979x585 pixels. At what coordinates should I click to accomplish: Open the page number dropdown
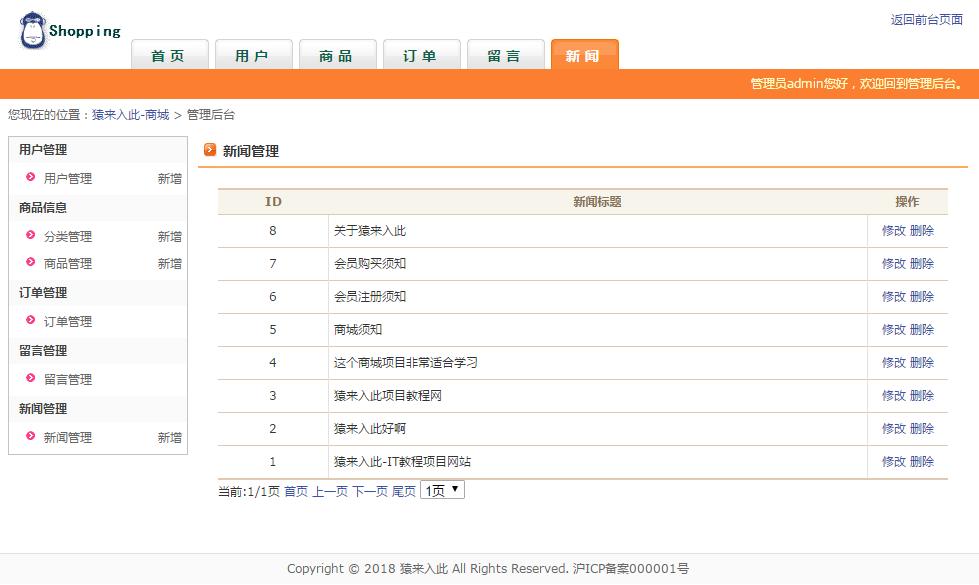(x=441, y=489)
